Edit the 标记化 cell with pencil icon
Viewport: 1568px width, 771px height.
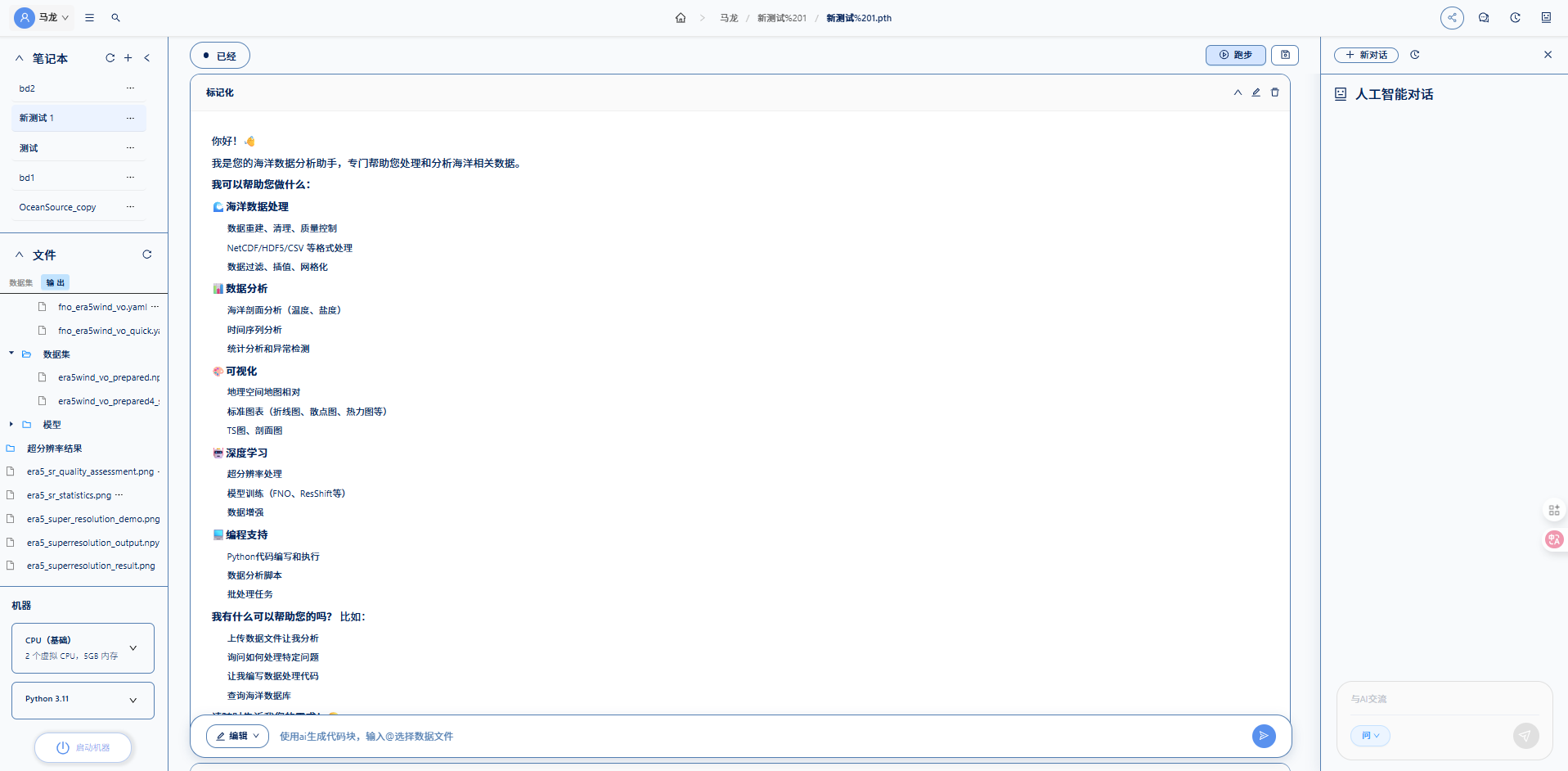[x=1256, y=92]
